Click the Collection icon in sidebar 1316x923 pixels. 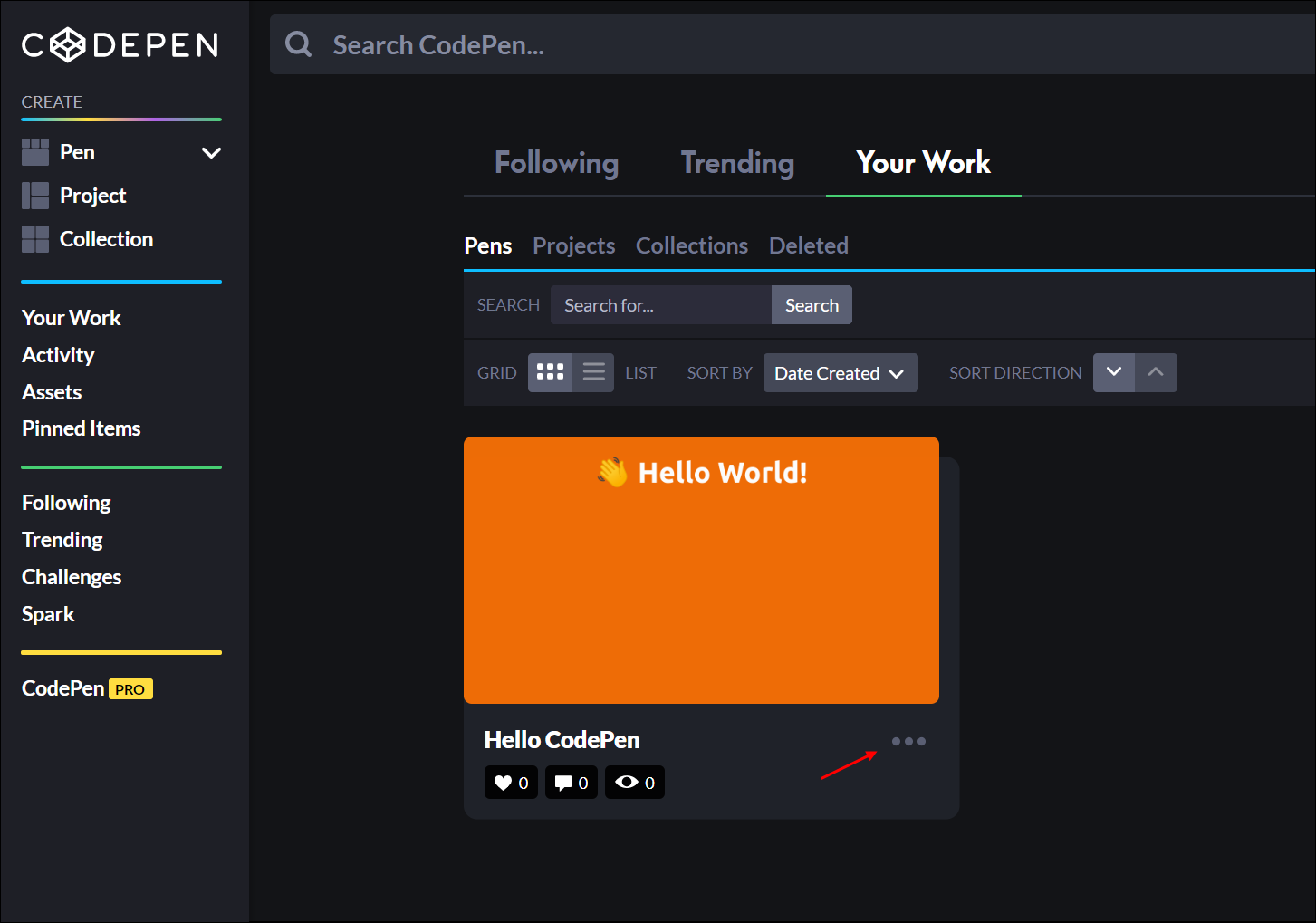(35, 239)
